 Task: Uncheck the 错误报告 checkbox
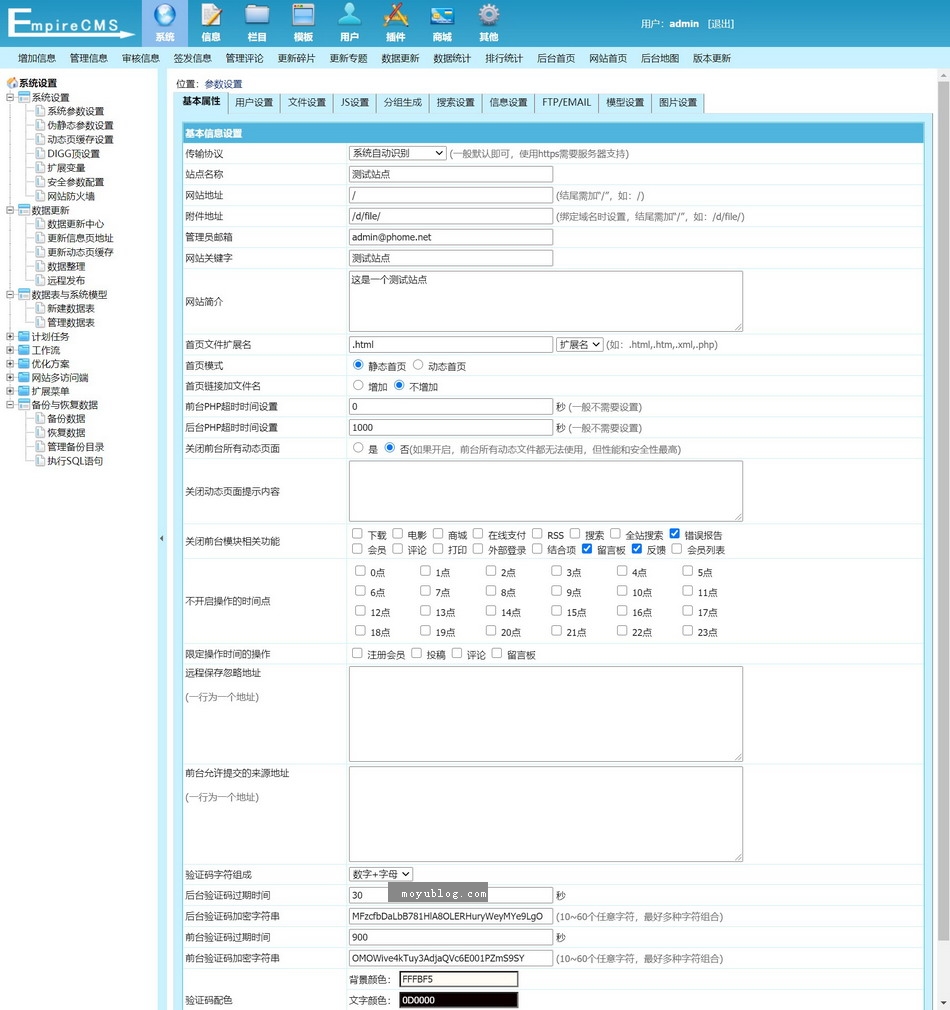click(674, 534)
